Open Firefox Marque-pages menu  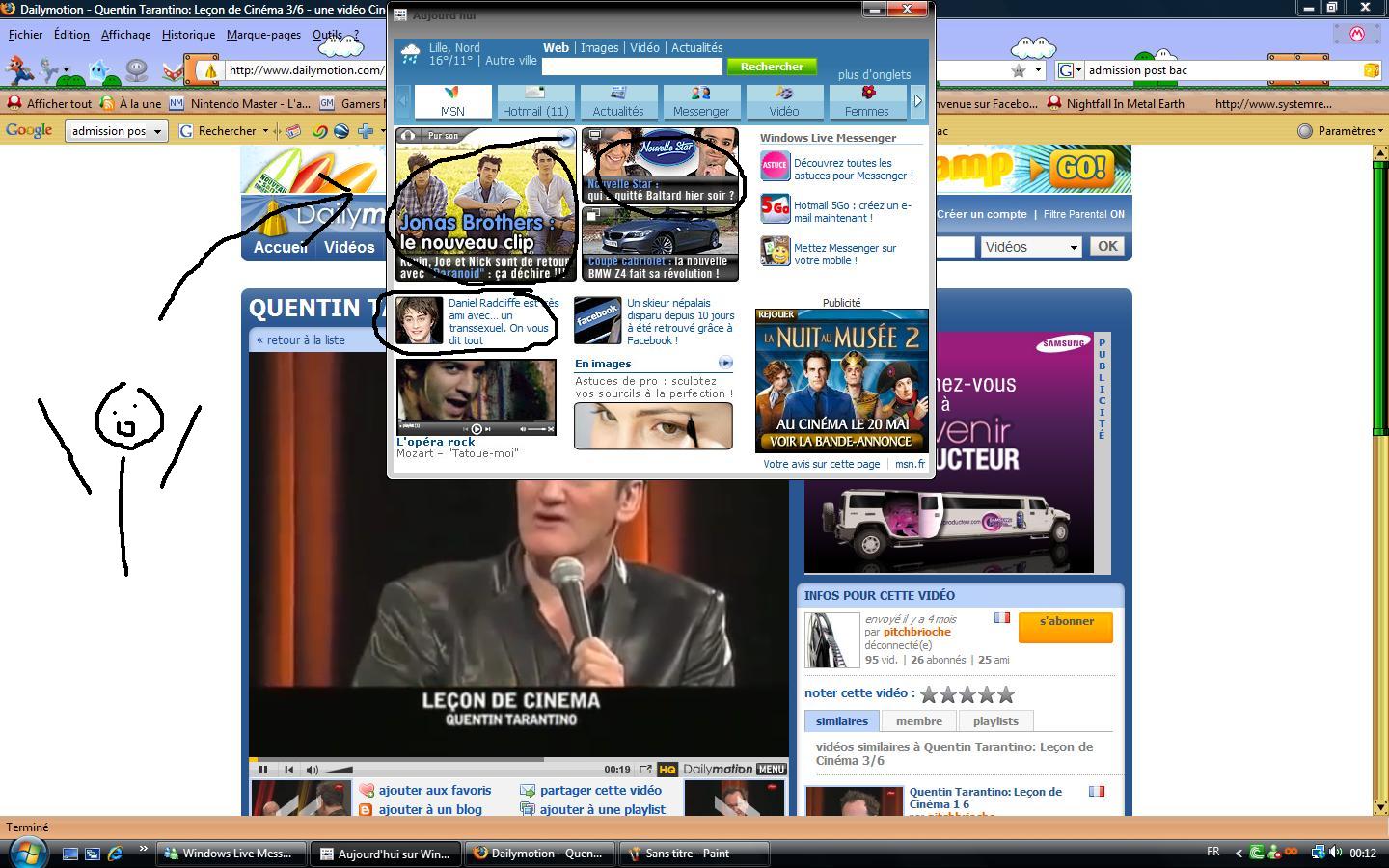[x=263, y=34]
